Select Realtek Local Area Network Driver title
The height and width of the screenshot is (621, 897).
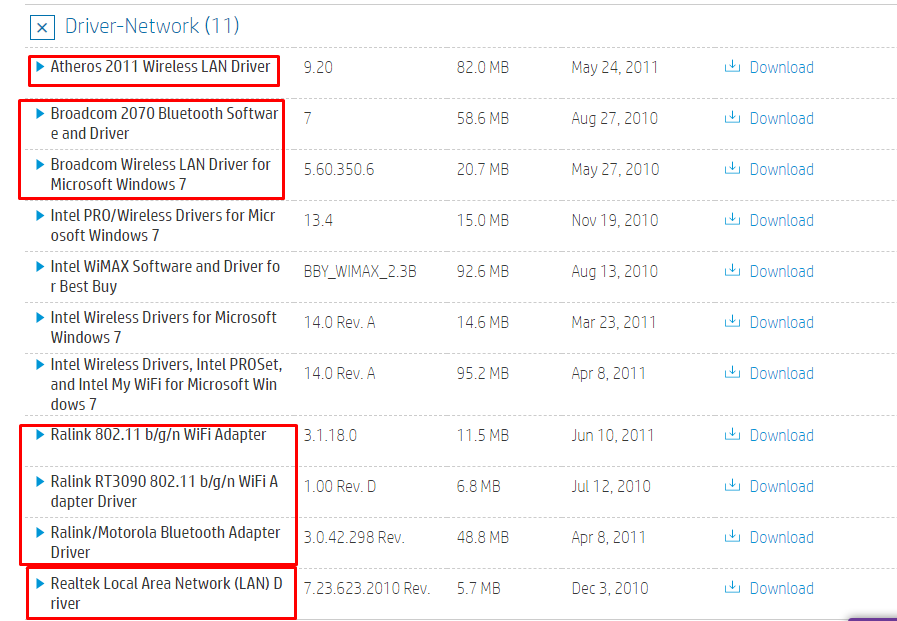(166, 592)
